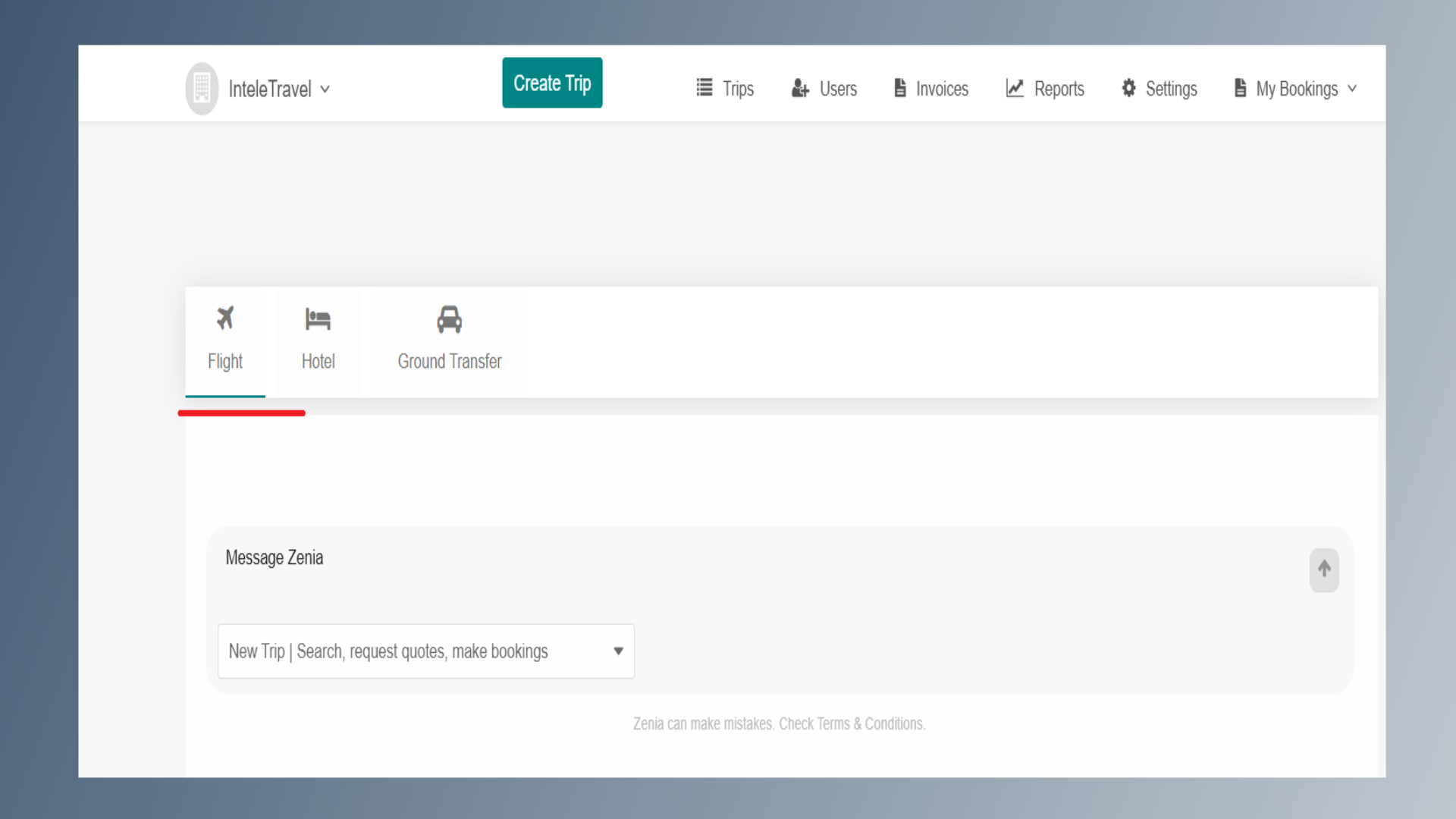This screenshot has width=1456, height=819.
Task: Open the Settings menu text
Action: tap(1171, 89)
